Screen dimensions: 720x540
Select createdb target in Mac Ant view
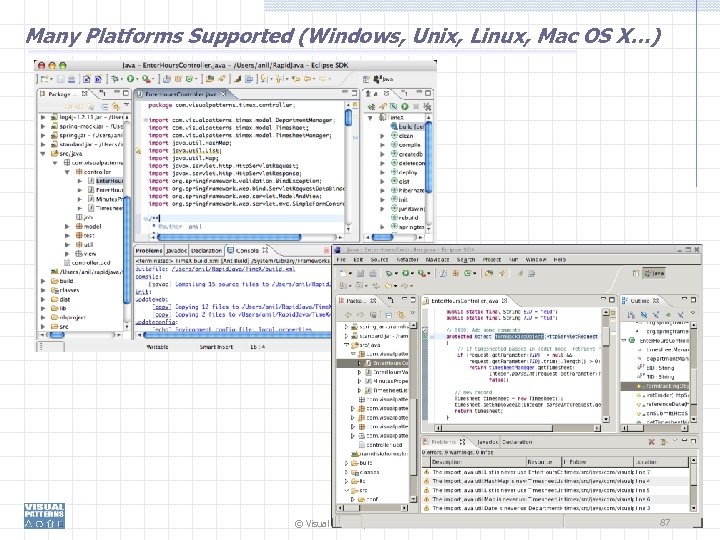coord(407,154)
